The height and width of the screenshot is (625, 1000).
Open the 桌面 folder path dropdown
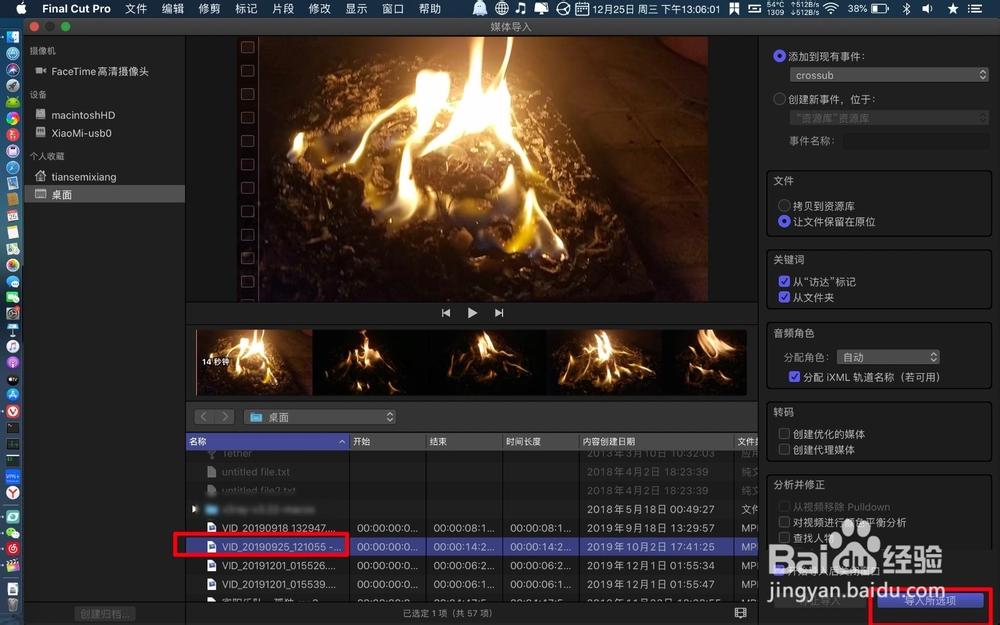(320, 416)
